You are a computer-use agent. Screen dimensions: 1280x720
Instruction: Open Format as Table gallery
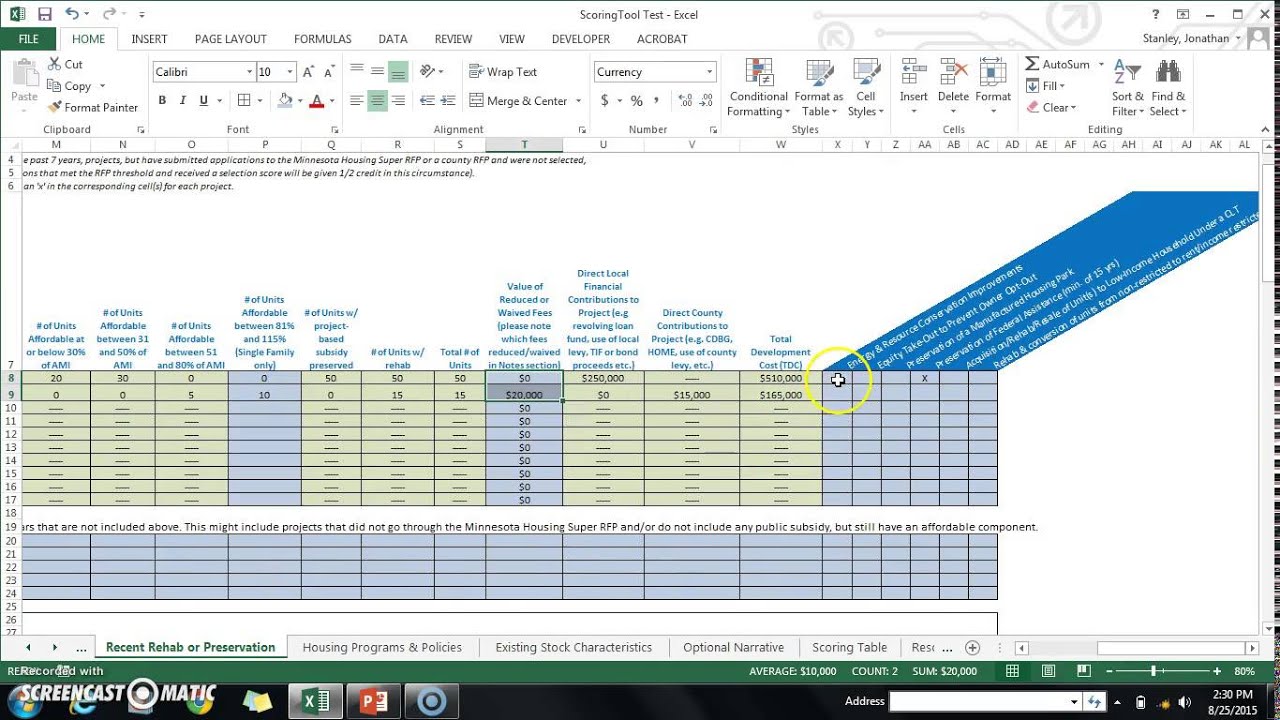tap(819, 88)
